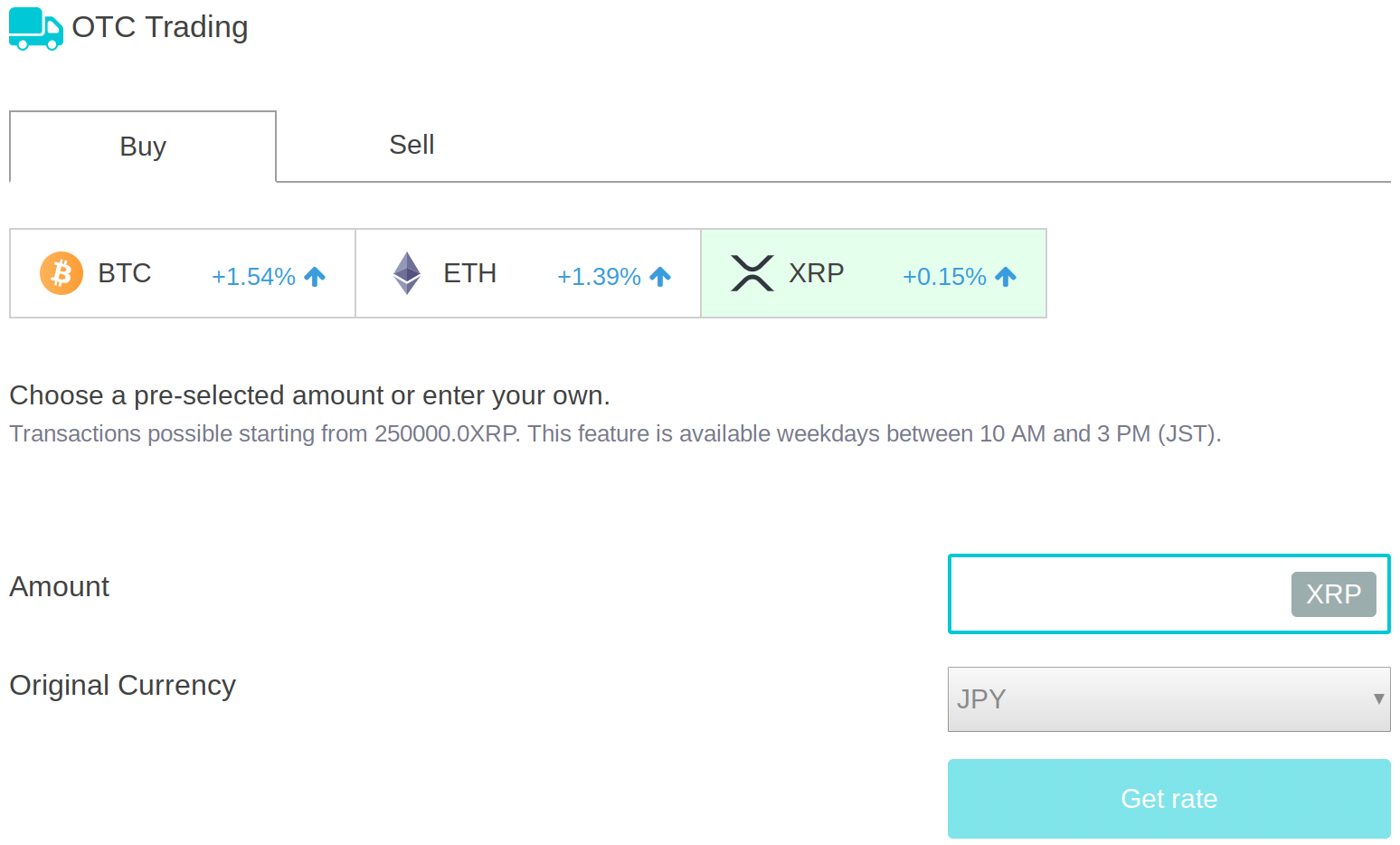1400x845 pixels.
Task: Select the BTC currency option
Action: [x=183, y=273]
